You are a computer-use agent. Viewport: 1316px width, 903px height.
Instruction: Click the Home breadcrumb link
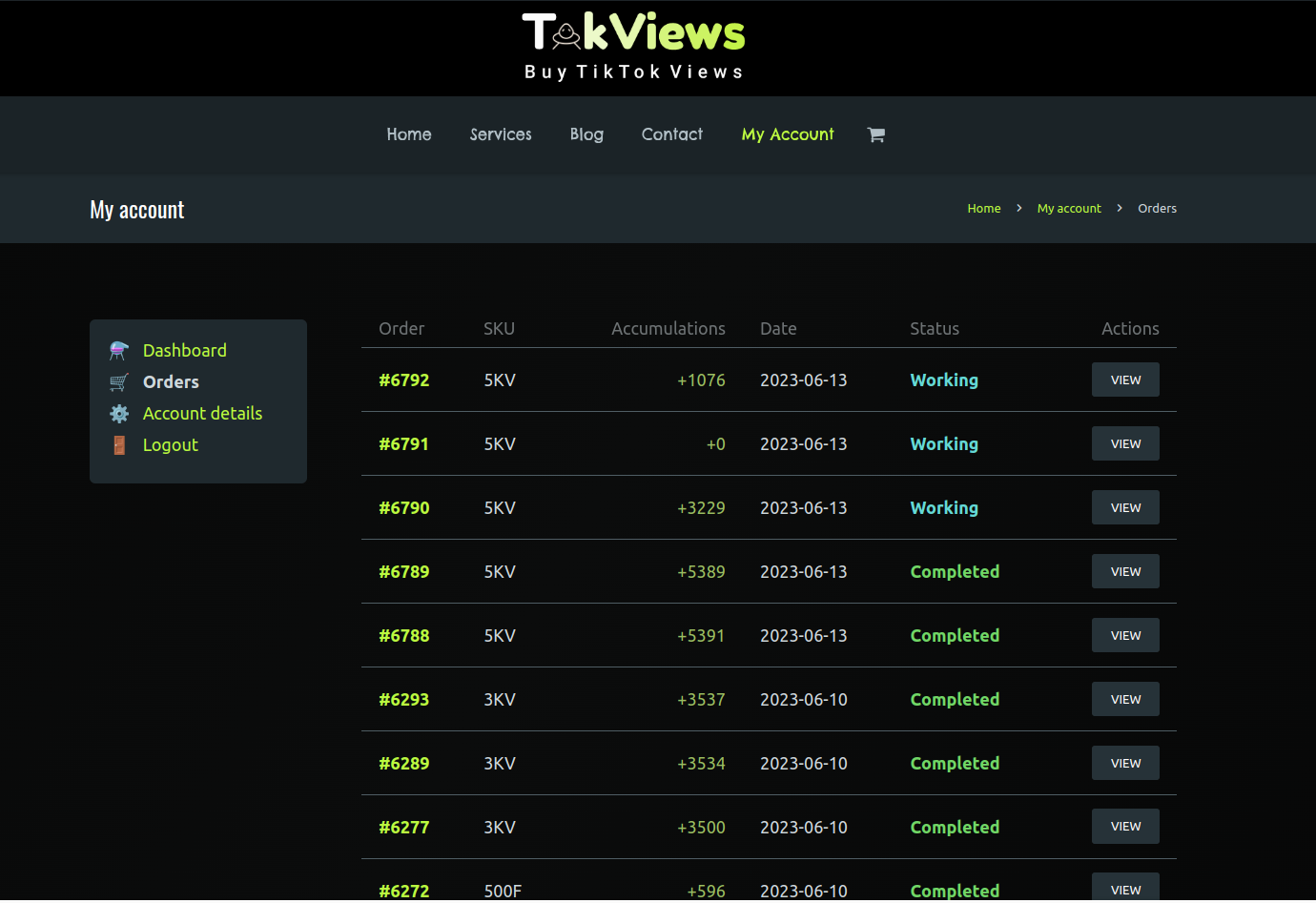tap(984, 209)
